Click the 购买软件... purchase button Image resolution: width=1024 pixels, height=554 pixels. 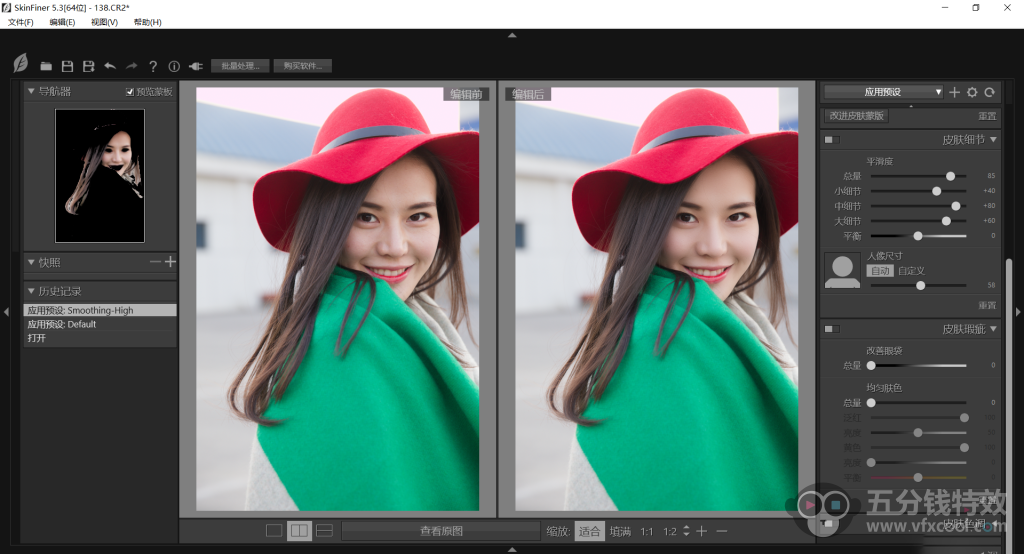tap(302, 66)
